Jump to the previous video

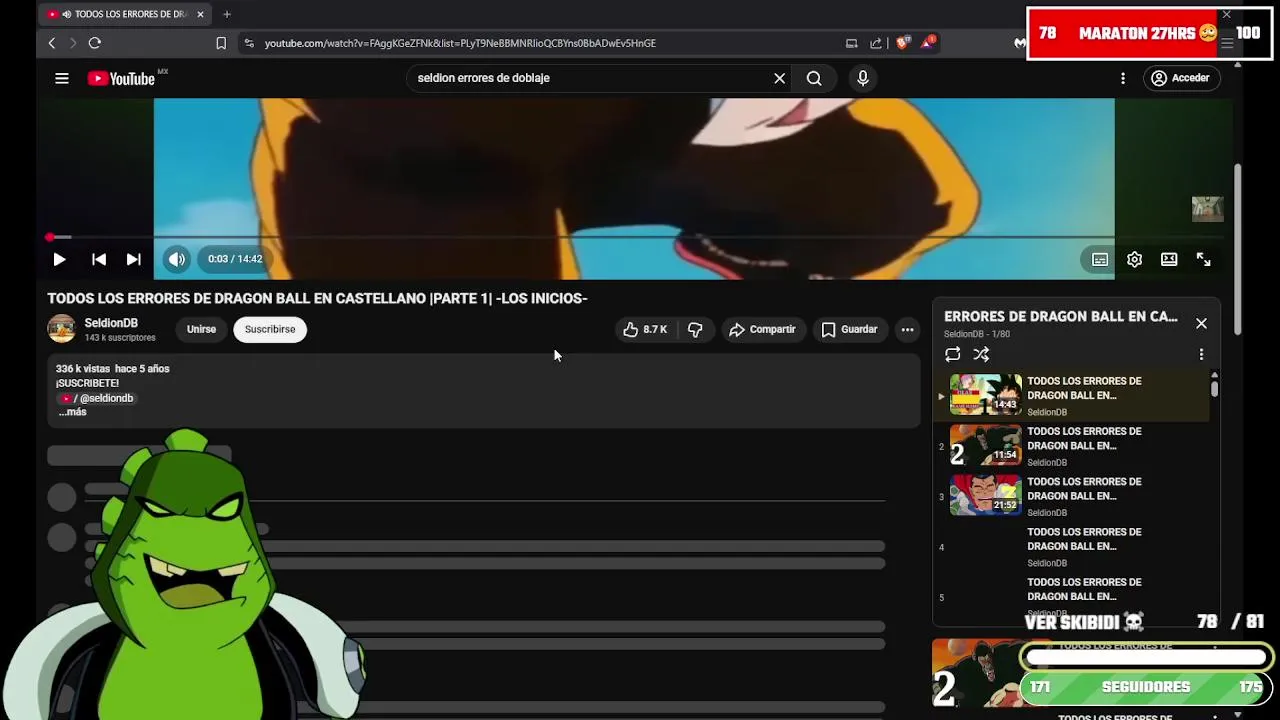point(99,259)
